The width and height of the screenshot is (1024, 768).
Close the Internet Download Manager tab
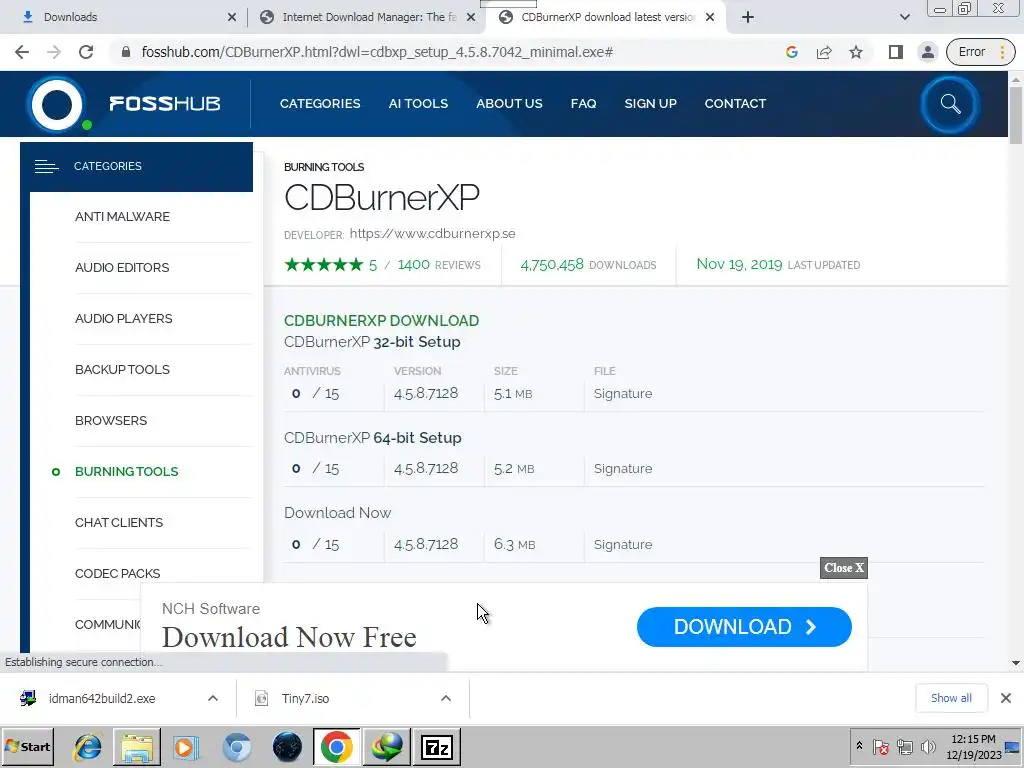point(471,17)
